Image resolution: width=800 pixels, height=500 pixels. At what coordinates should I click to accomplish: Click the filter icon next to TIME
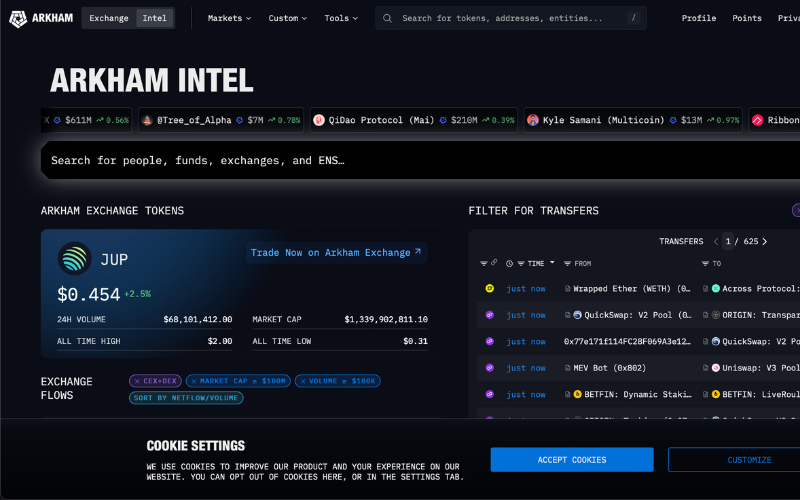(521, 264)
